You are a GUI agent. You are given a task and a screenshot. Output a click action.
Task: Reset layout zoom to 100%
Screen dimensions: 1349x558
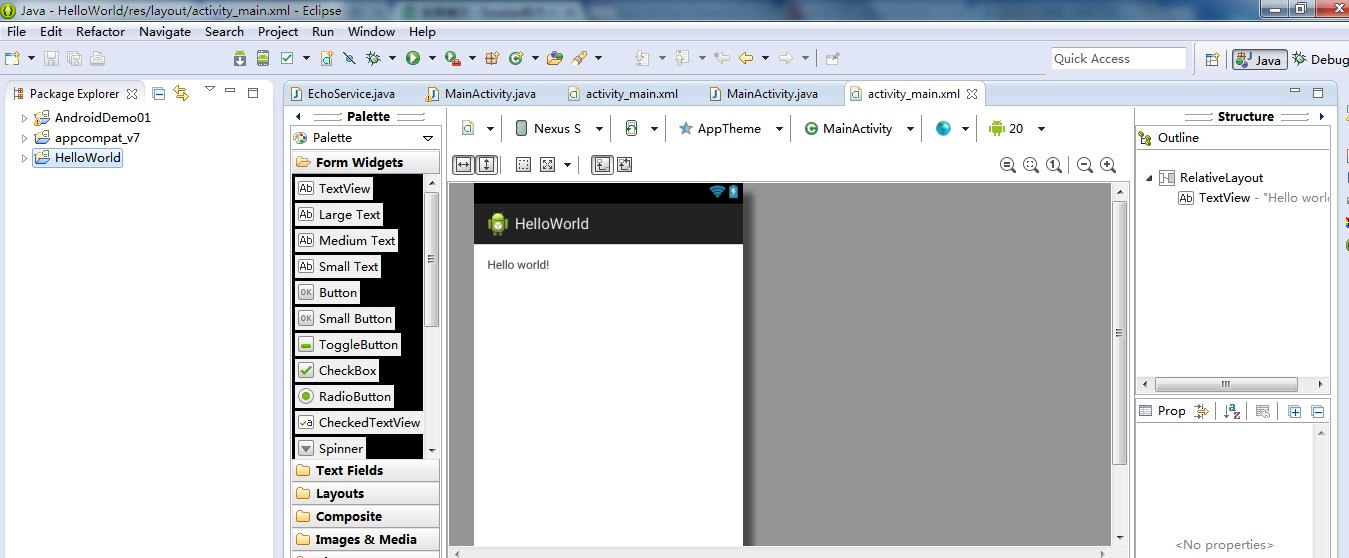[1054, 165]
